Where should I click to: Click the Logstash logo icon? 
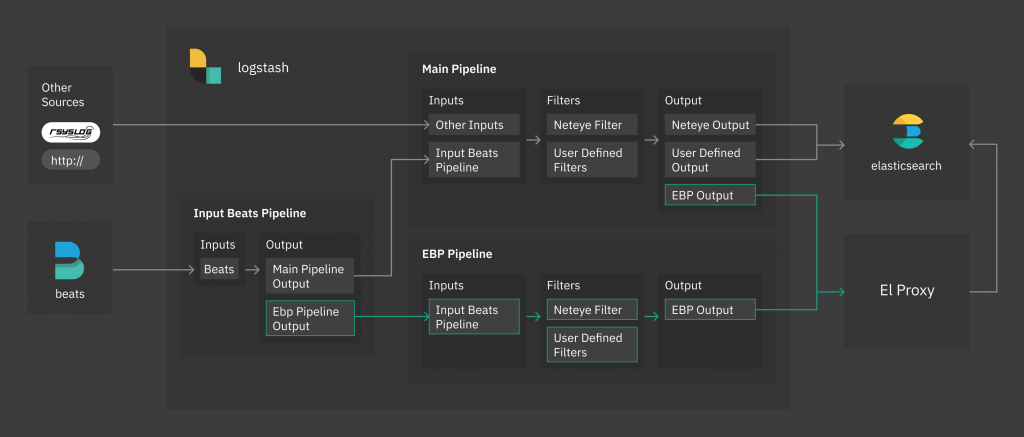[206, 66]
